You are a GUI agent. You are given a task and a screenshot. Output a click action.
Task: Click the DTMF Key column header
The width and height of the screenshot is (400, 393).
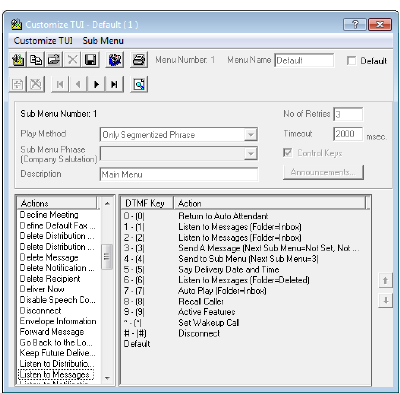click(147, 203)
